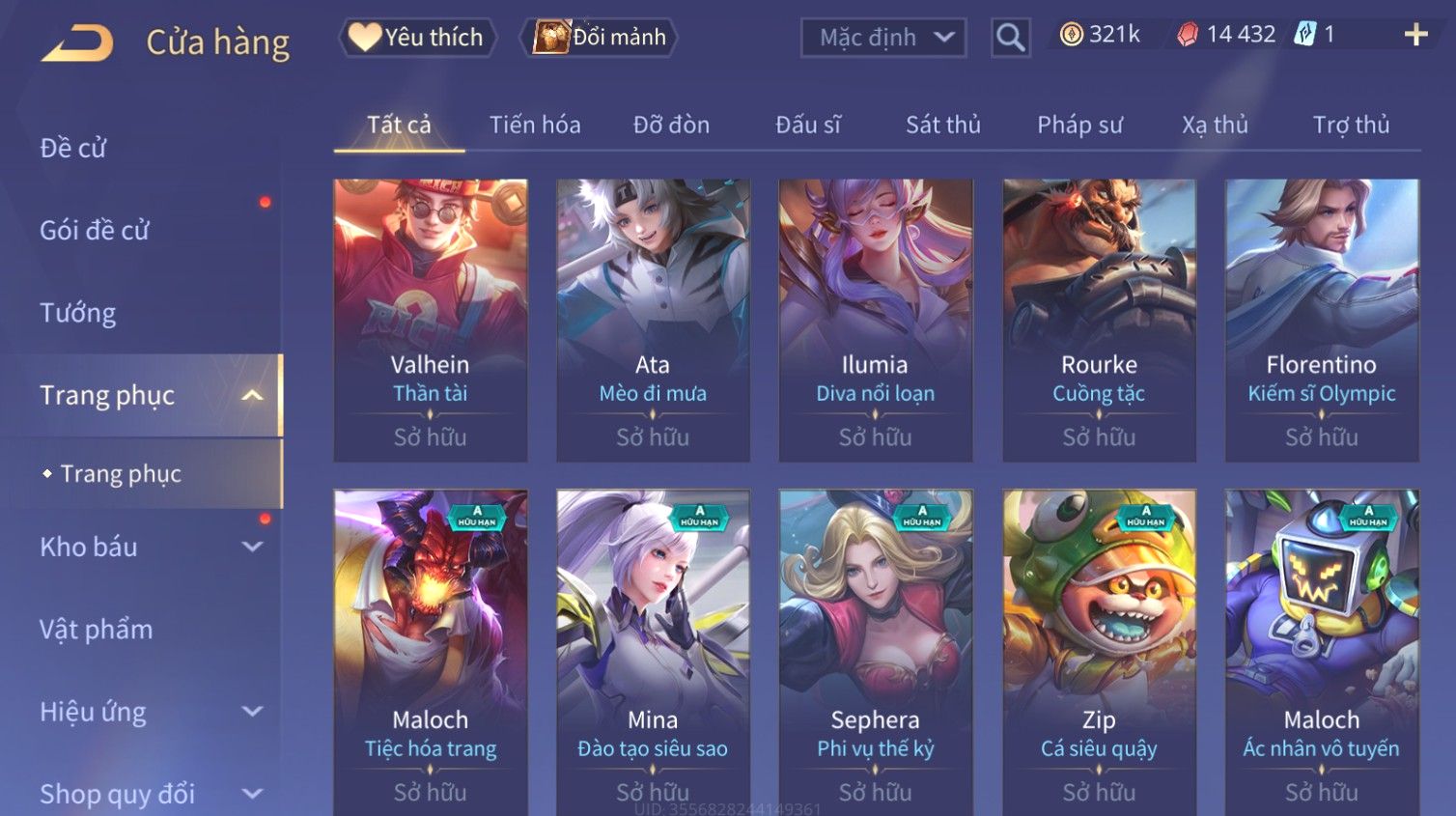Tap the plus icon to add currency
Image resolution: width=1456 pixels, height=816 pixels.
1415,35
